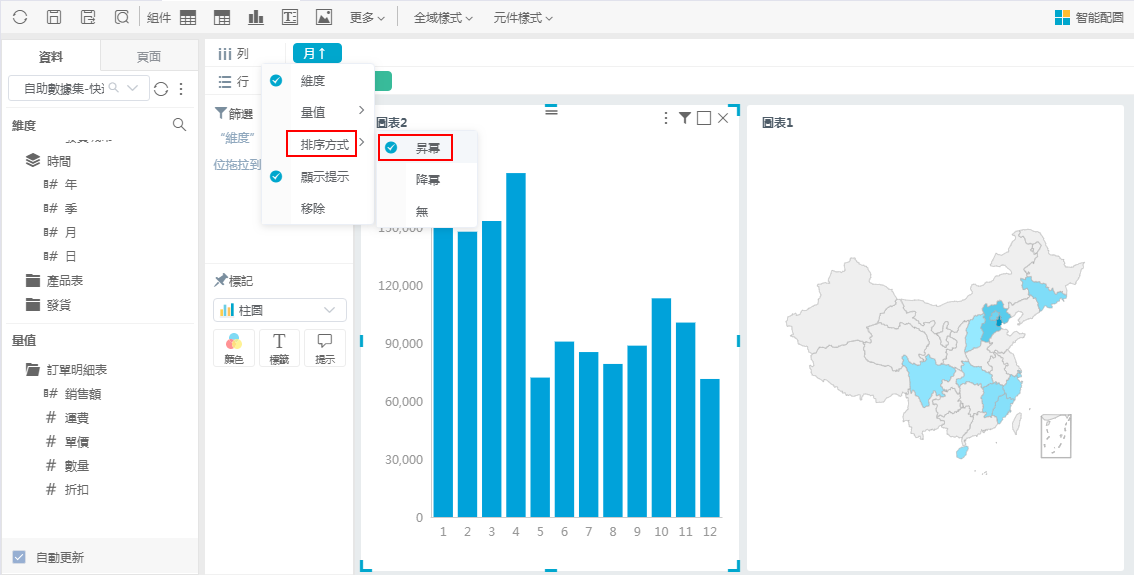Open the three-dot menu on 圖表2
The width and height of the screenshot is (1134, 575).
pyautogui.click(x=667, y=118)
